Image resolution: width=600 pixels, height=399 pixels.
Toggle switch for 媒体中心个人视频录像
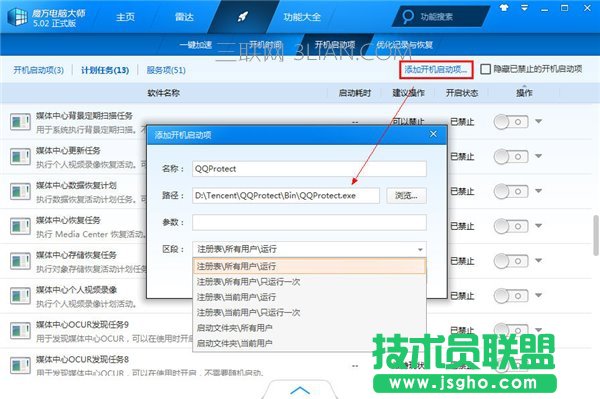[x=511, y=296]
